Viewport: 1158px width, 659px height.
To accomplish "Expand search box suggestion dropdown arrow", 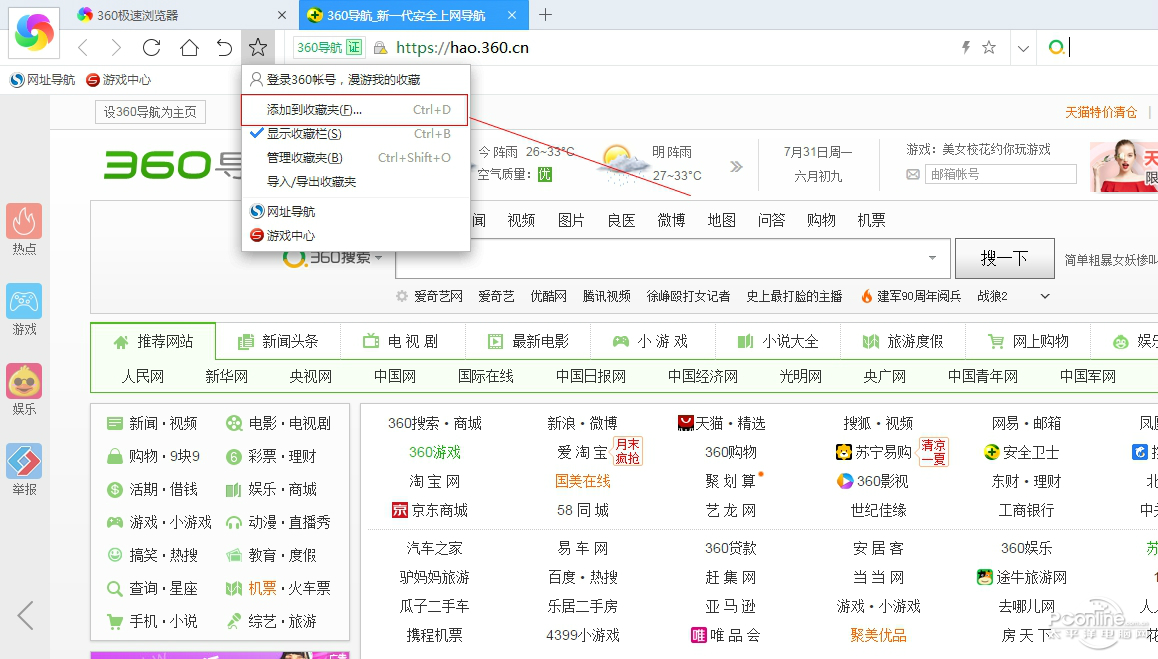I will click(933, 258).
